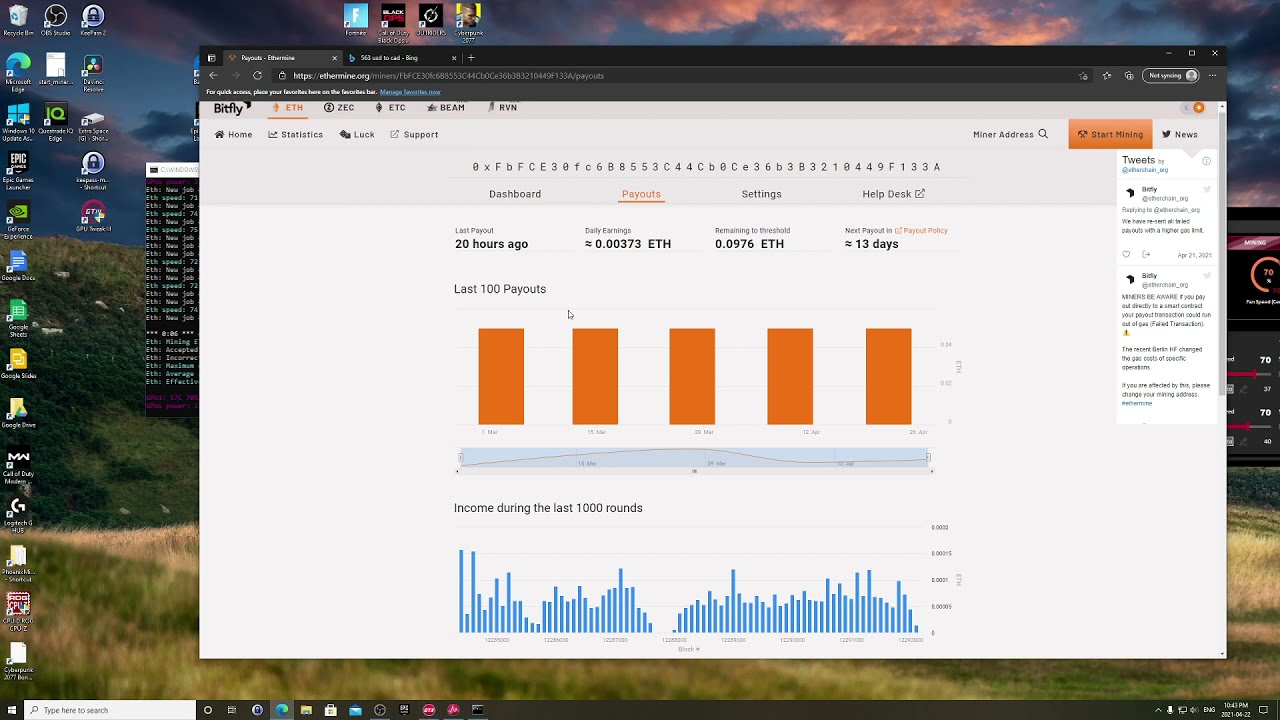The height and width of the screenshot is (720, 1280).
Task: Open the browser Collections icon
Action: coord(1129,76)
